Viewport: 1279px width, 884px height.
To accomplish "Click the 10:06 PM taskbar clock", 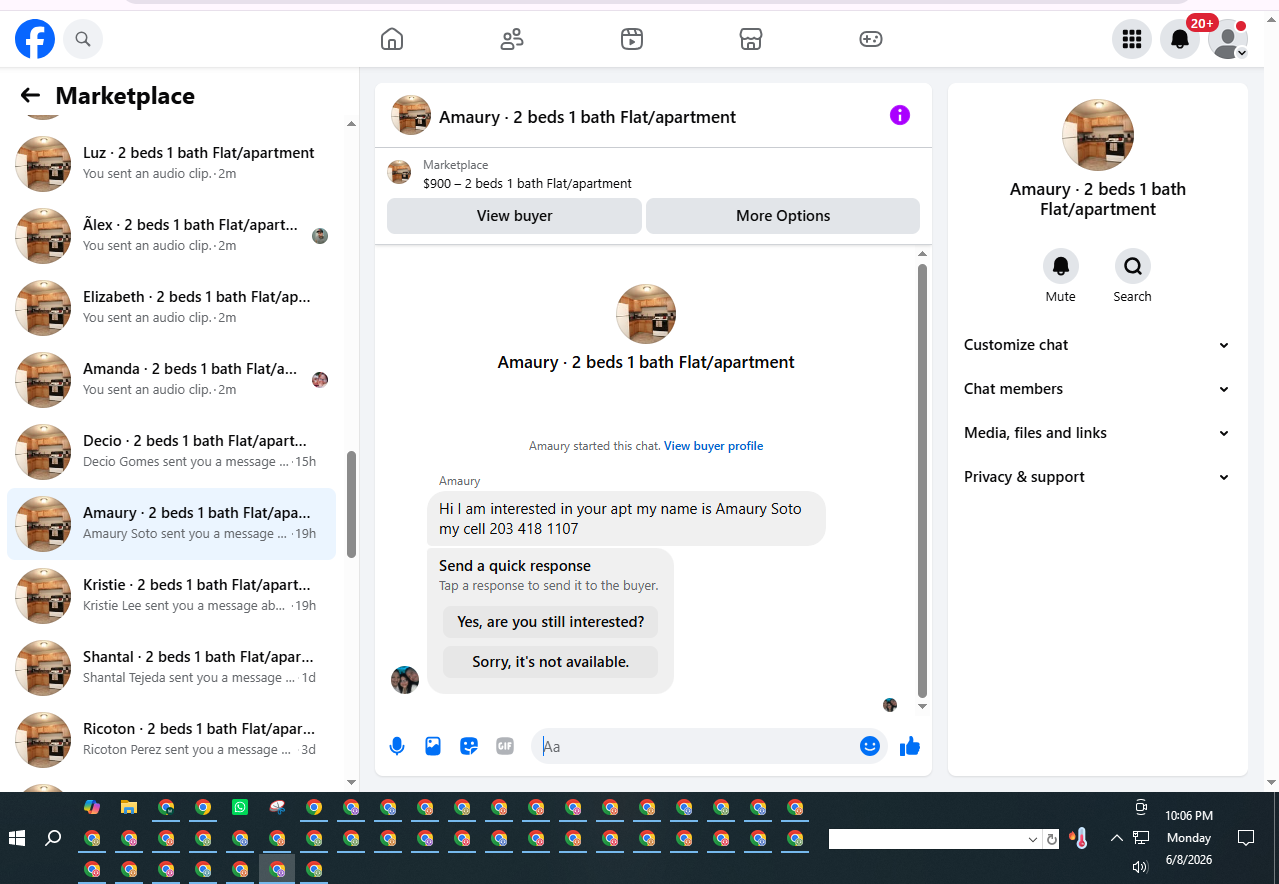I will tap(1189, 816).
